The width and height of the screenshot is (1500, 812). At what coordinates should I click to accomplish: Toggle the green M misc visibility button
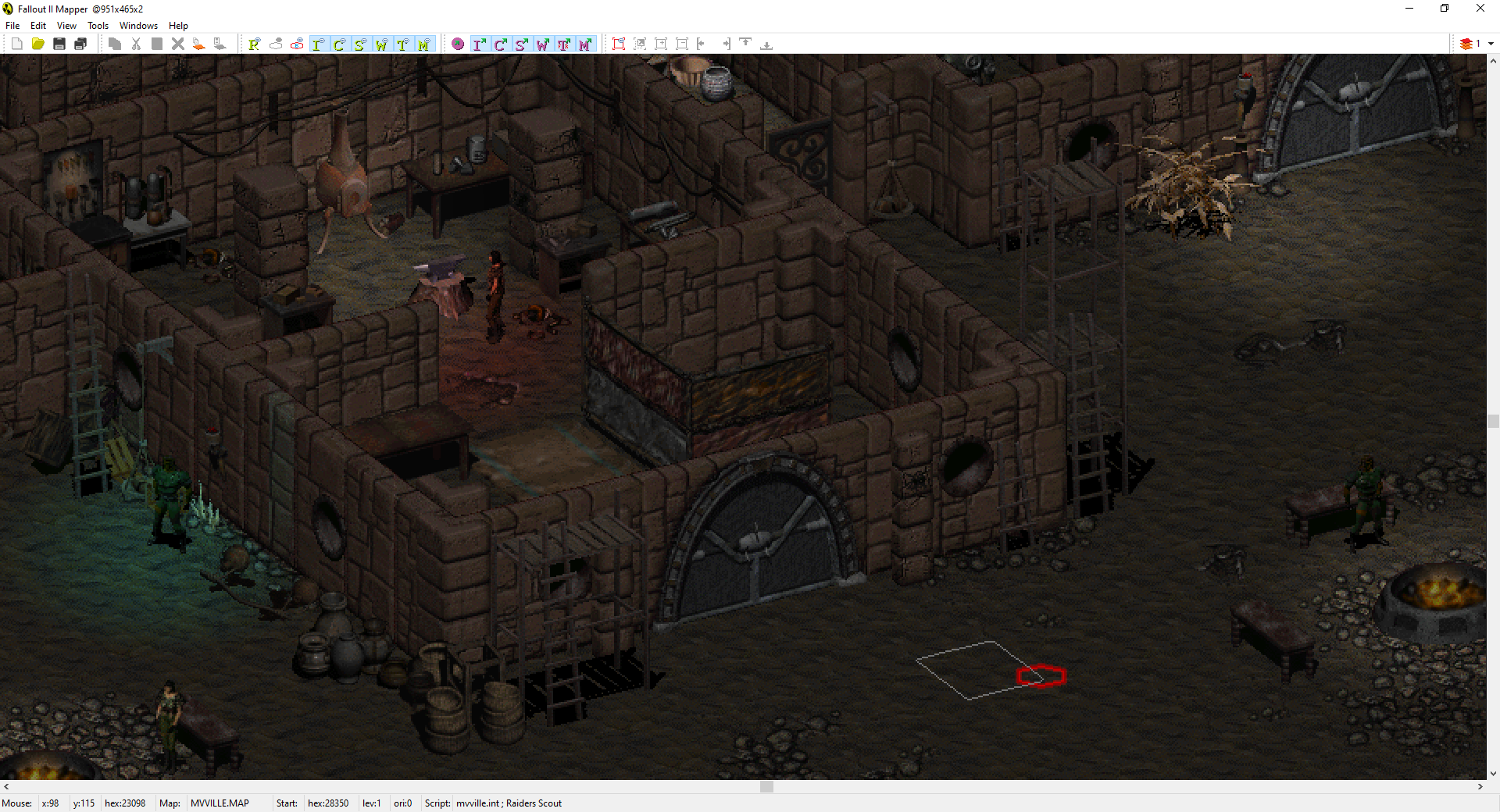[423, 45]
